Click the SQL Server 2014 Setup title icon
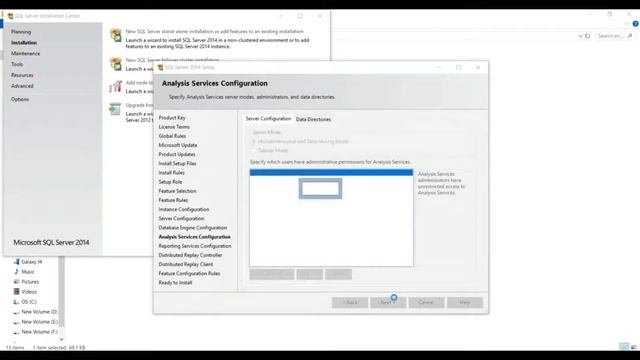 tap(160, 67)
